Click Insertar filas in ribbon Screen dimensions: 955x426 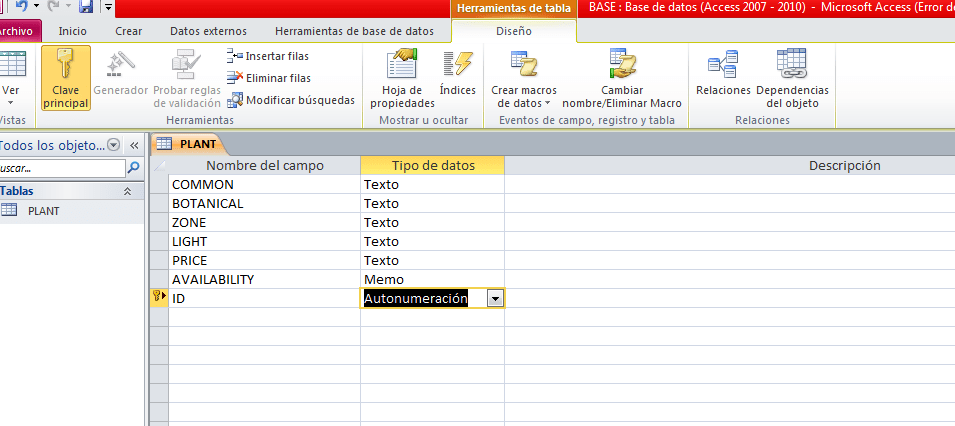(268, 56)
